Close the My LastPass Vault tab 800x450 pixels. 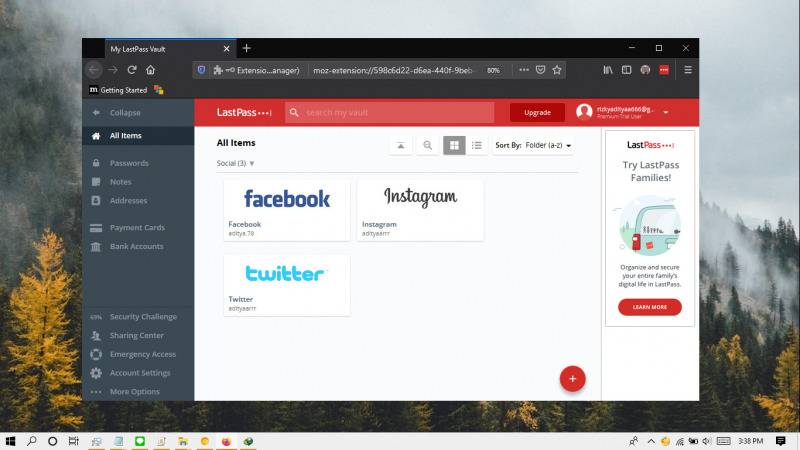pos(227,48)
